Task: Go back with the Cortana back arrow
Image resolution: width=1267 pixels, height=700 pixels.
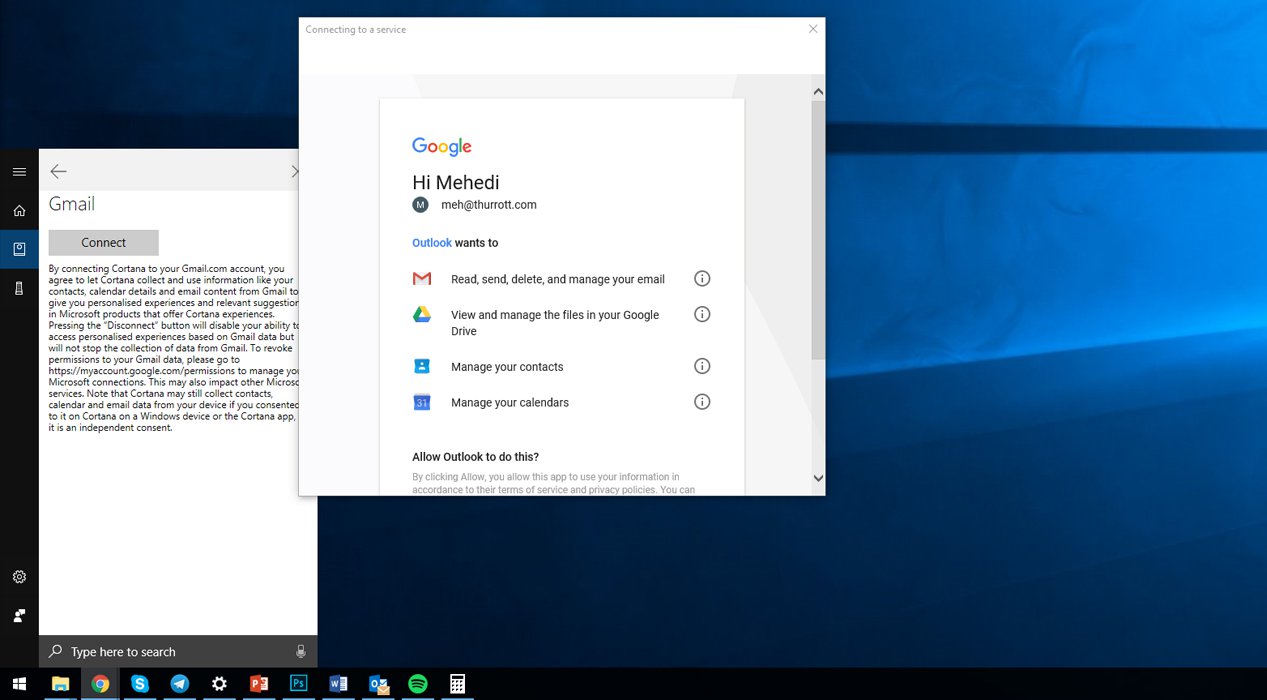Action: coord(59,172)
